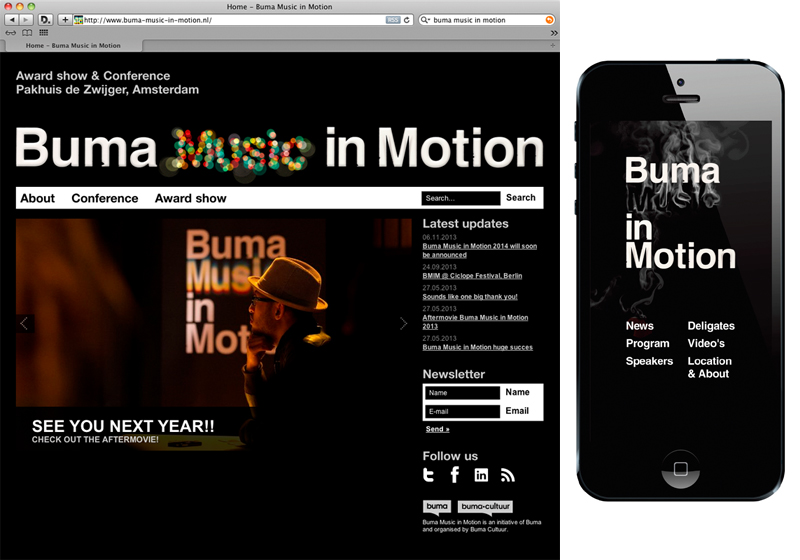Click the browser address bar URL
Screen dimensions: 800x560
(x=234, y=20)
